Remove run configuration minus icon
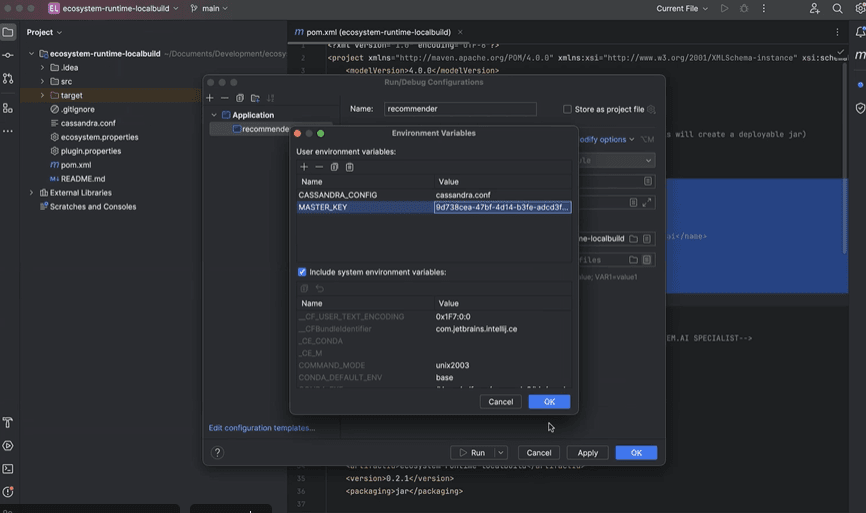This screenshot has height=513, width=866. [224, 98]
